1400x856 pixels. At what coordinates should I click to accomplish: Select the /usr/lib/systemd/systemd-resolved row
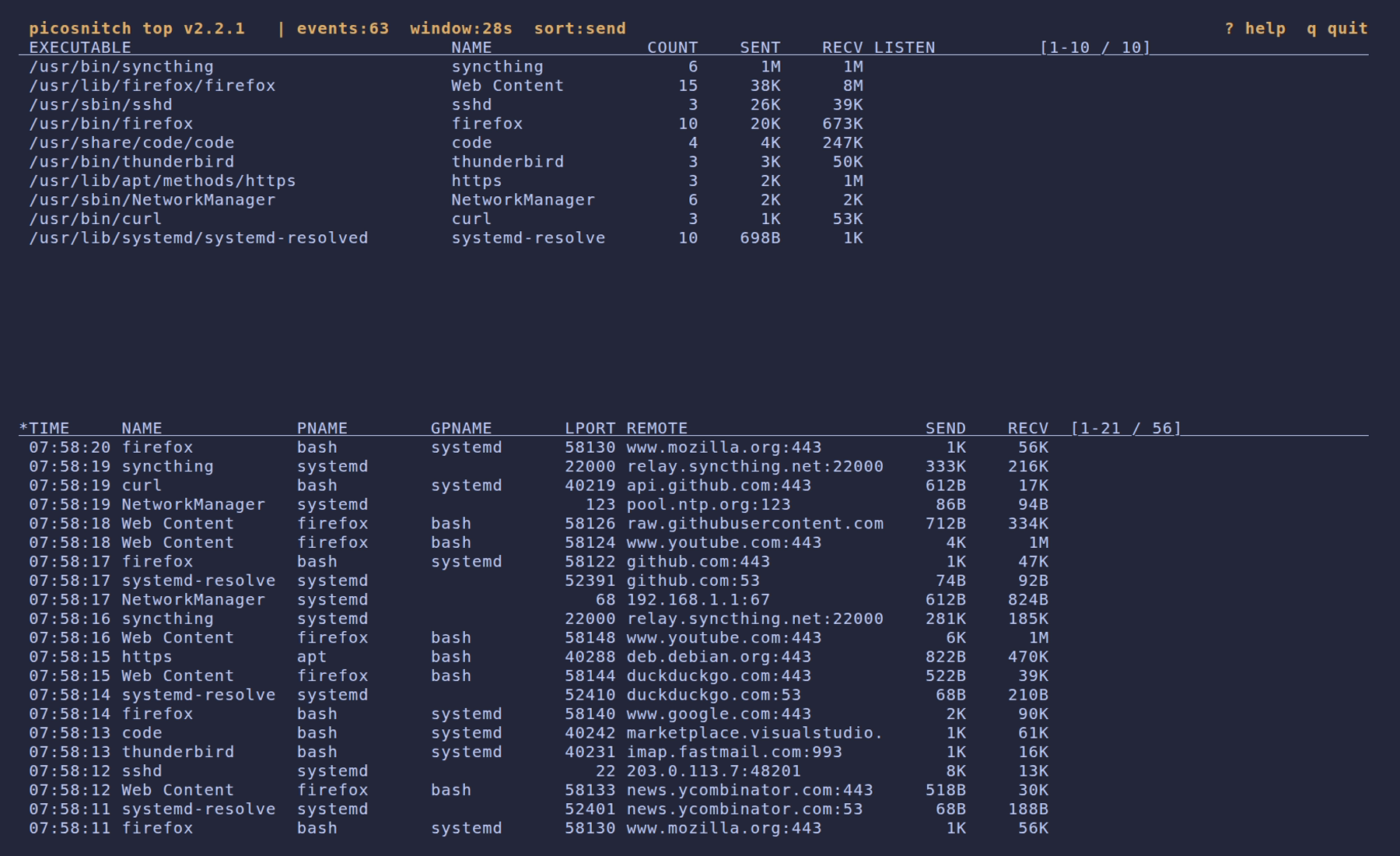tap(694, 238)
